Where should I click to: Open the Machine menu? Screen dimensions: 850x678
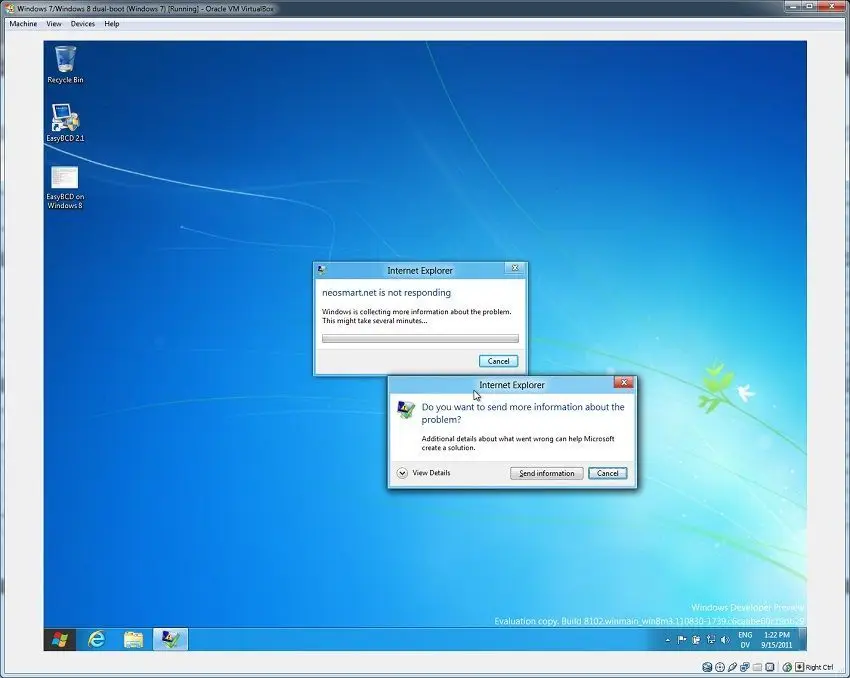pyautogui.click(x=23, y=24)
